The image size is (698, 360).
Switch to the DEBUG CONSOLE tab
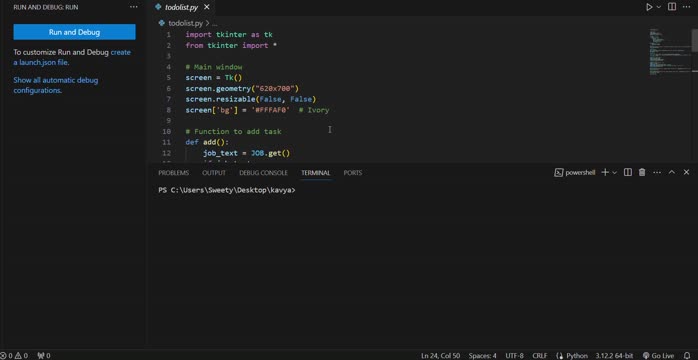tap(263, 173)
